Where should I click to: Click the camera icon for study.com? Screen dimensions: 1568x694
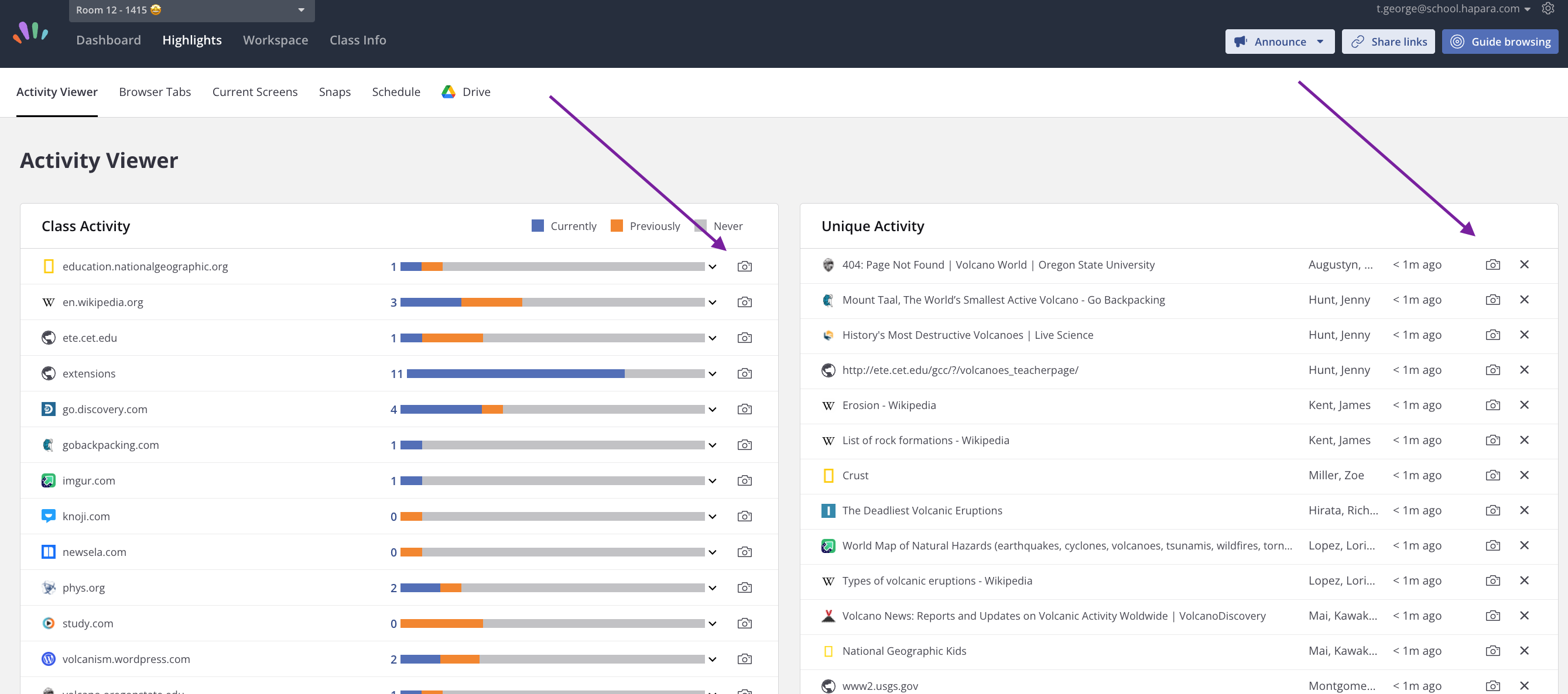pos(744,623)
